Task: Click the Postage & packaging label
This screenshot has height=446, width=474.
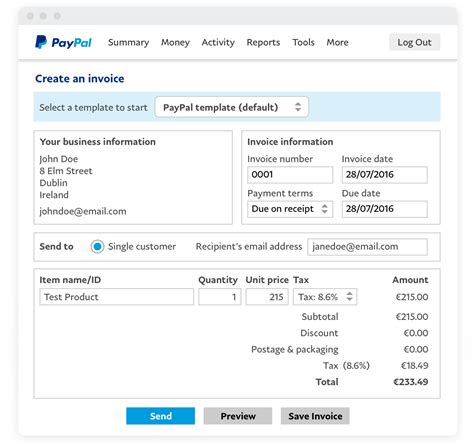Action: pyautogui.click(x=295, y=349)
